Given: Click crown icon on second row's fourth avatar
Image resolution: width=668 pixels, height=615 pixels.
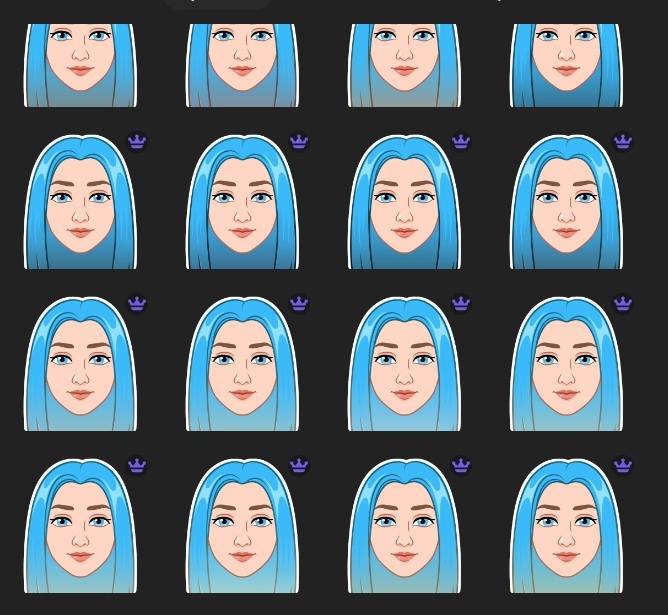Looking at the screenshot, I should pos(622,141).
